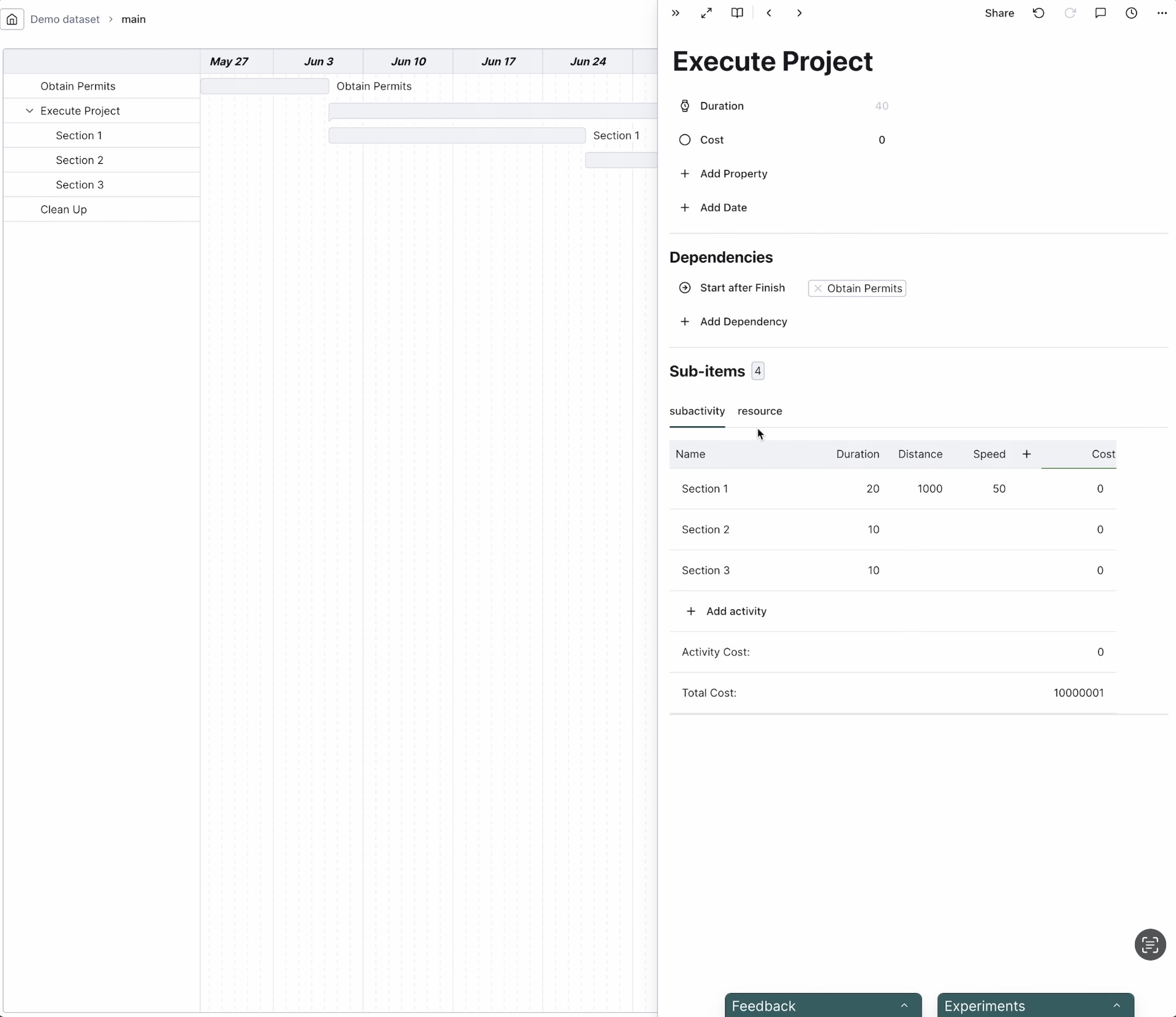Open the more options ellipsis menu
This screenshot has height=1017, width=1176.
1162,13
